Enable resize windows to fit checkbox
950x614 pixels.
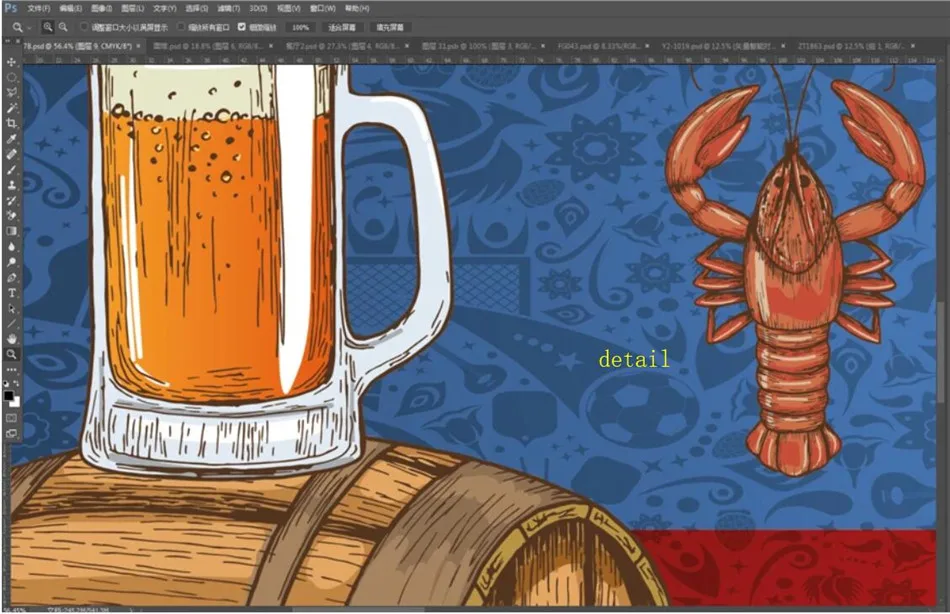point(84,27)
